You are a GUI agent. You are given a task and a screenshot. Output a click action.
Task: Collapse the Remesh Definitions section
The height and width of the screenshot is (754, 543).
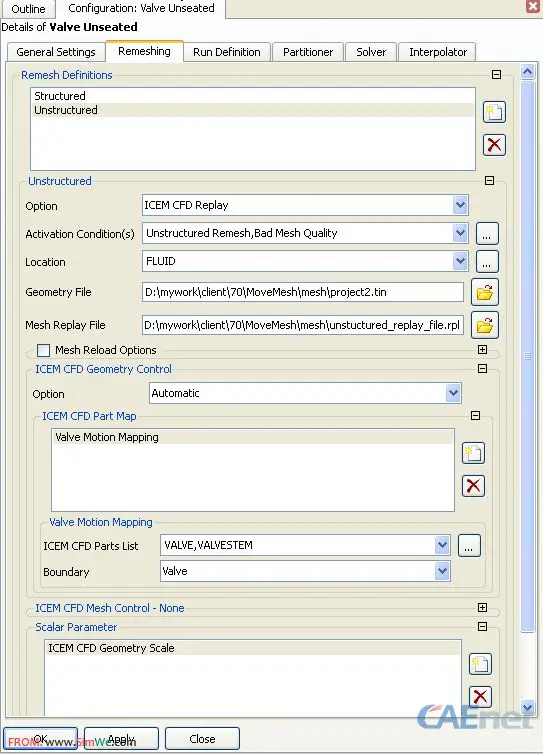(x=496, y=75)
